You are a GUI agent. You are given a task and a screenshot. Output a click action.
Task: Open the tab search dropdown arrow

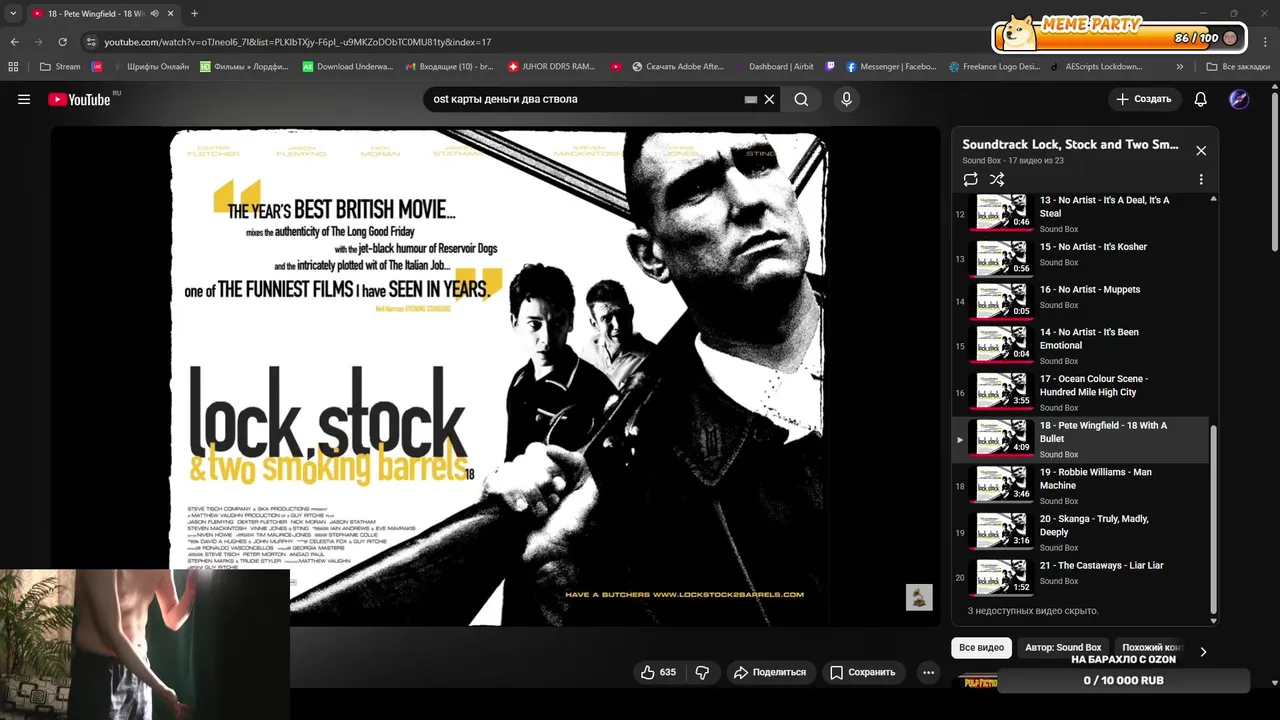pos(13,14)
